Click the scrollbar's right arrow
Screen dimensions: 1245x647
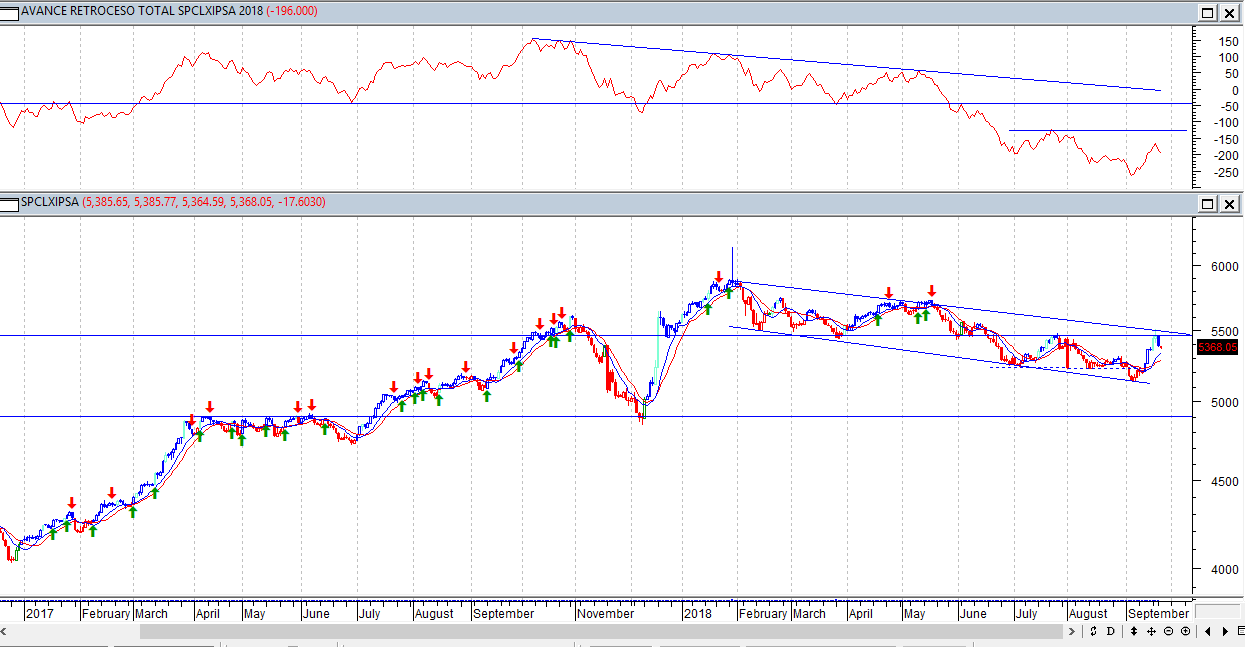tap(1072, 631)
